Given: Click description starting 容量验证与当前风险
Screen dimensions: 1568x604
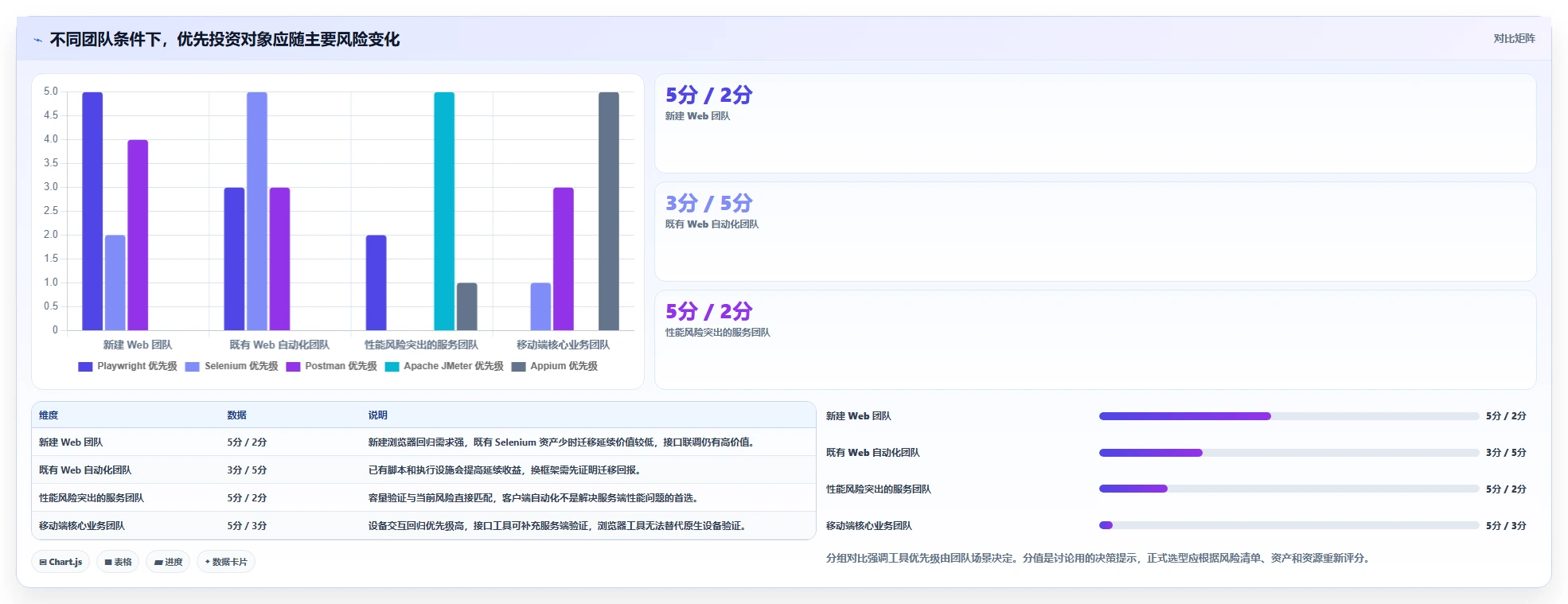Looking at the screenshot, I should click(x=533, y=498).
